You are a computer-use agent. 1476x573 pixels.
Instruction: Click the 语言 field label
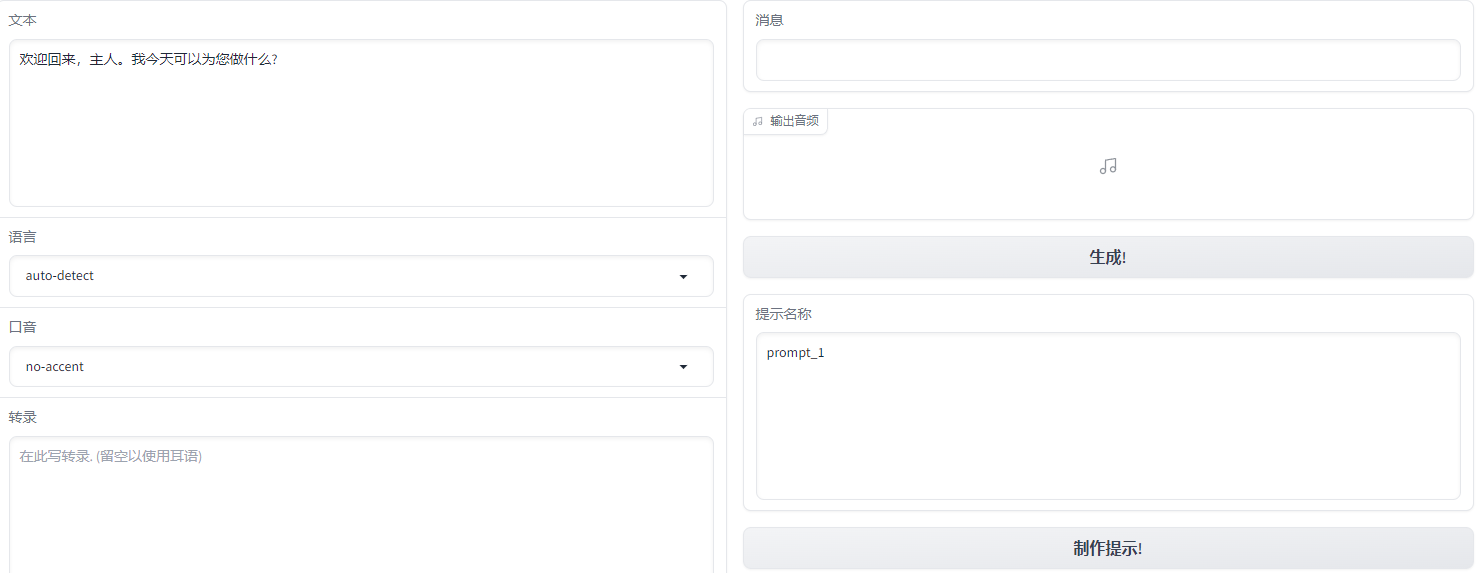click(x=23, y=237)
